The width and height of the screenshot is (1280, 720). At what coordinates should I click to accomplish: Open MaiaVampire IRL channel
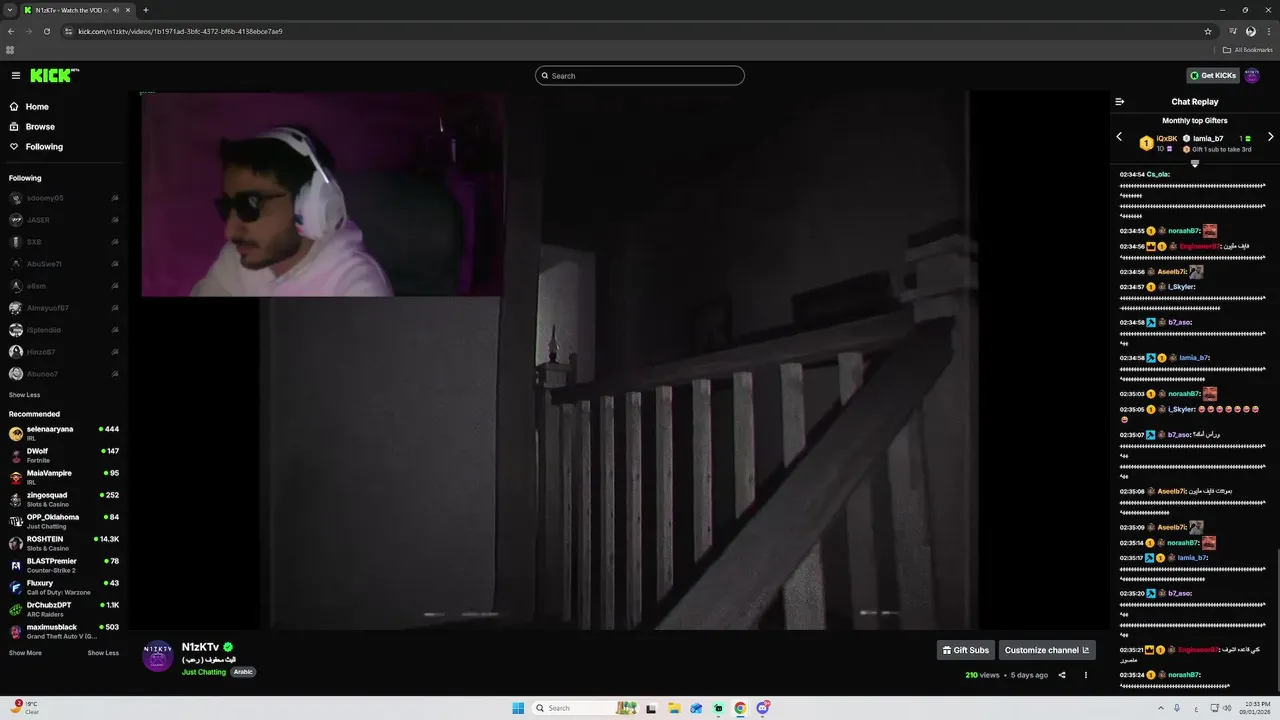tap(64, 477)
